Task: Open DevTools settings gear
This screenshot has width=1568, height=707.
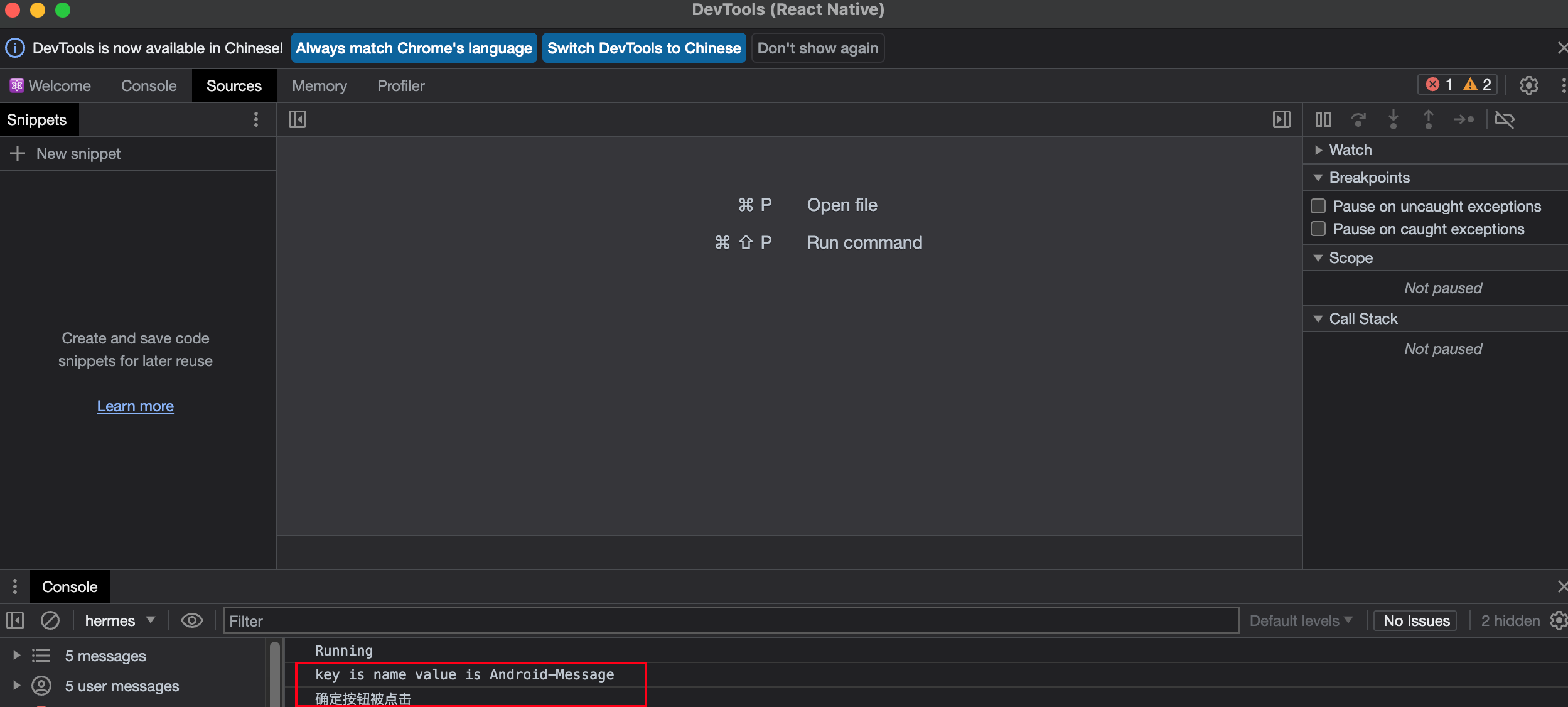Action: tap(1529, 85)
